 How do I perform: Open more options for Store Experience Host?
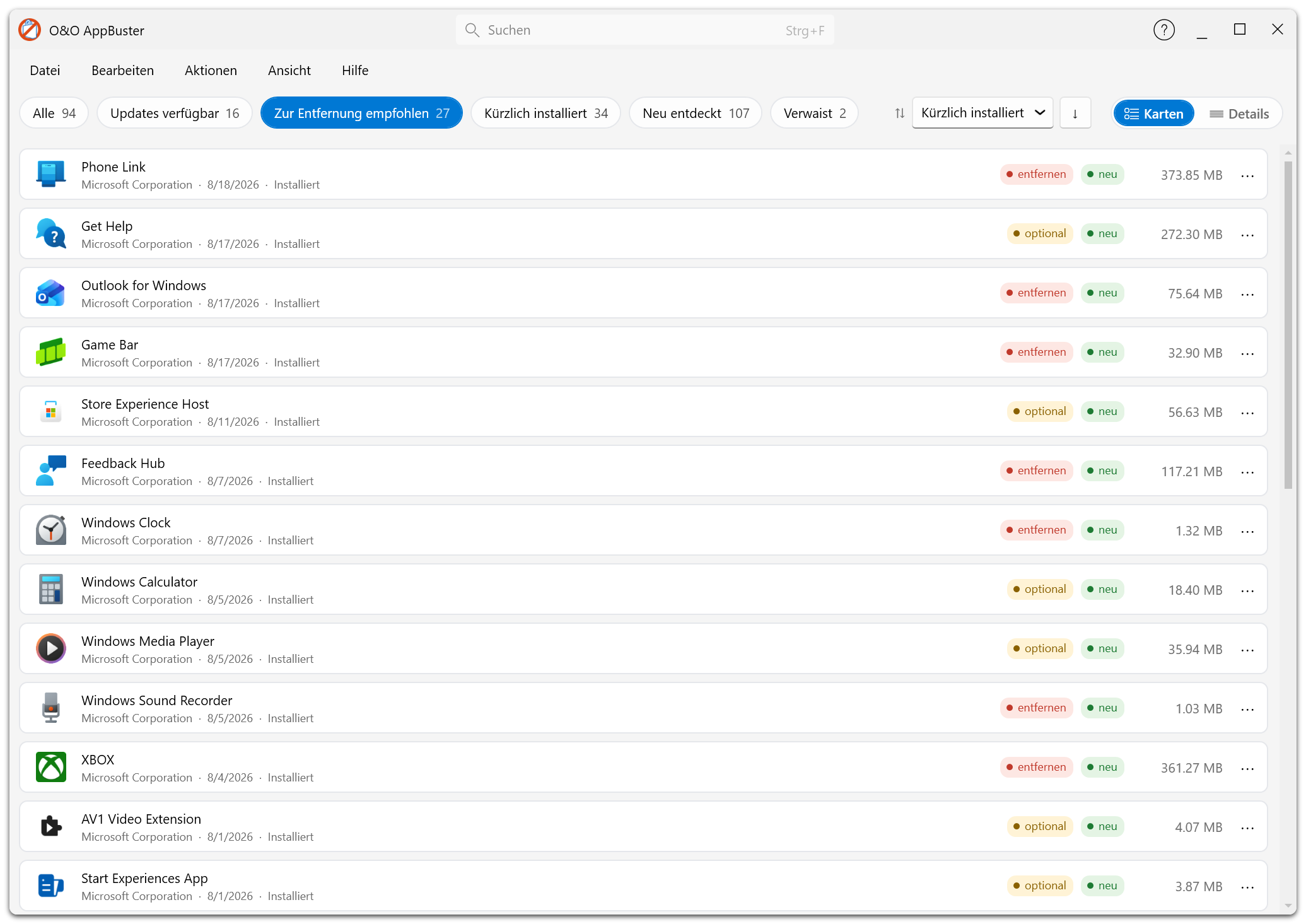click(x=1247, y=412)
